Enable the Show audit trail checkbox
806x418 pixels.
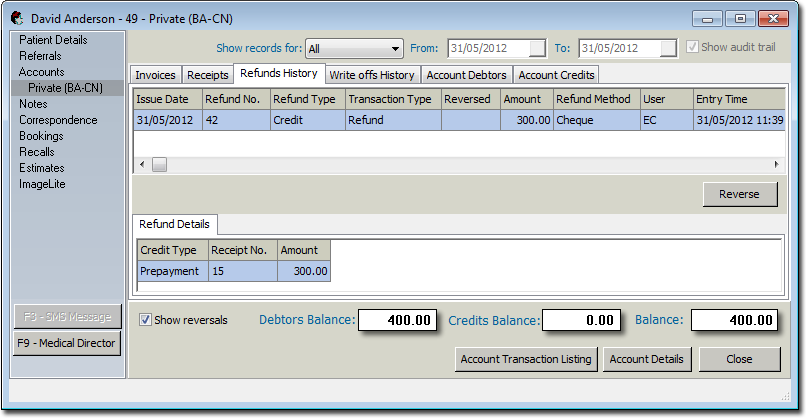693,48
